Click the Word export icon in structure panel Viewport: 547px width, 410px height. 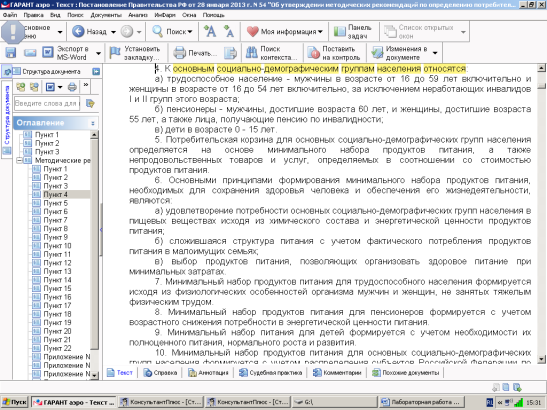pyautogui.click(x=50, y=87)
